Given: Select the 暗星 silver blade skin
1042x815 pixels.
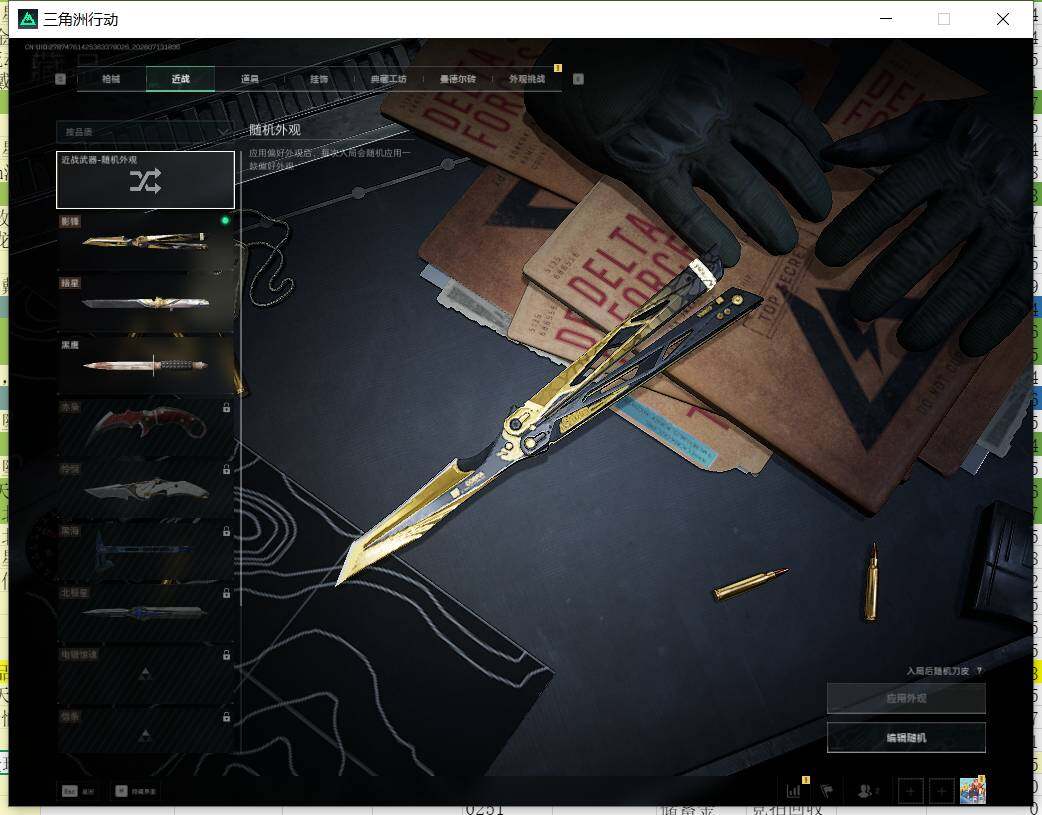Looking at the screenshot, I should tap(146, 302).
